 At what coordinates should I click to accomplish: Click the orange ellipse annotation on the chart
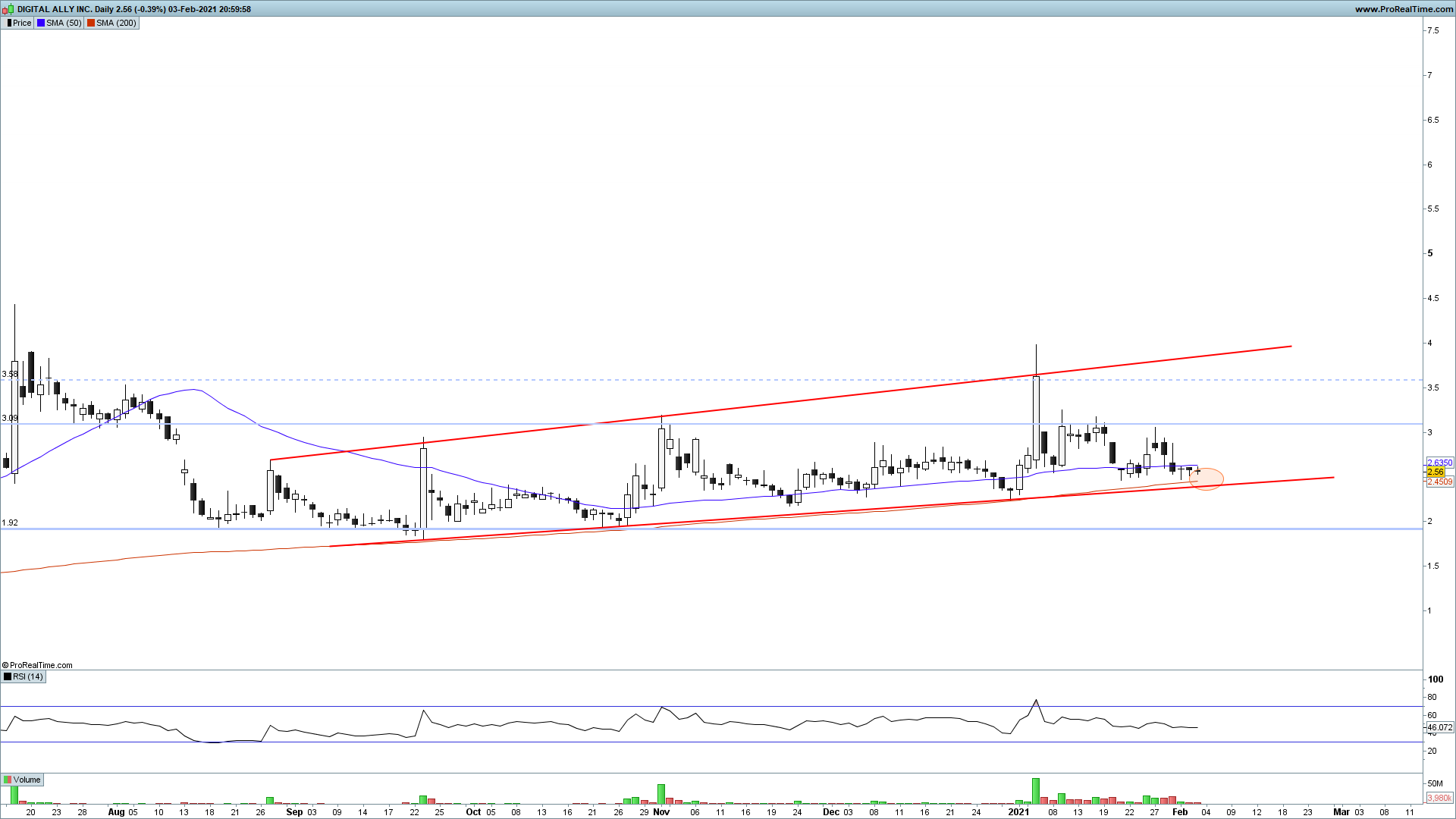pyautogui.click(x=1207, y=479)
